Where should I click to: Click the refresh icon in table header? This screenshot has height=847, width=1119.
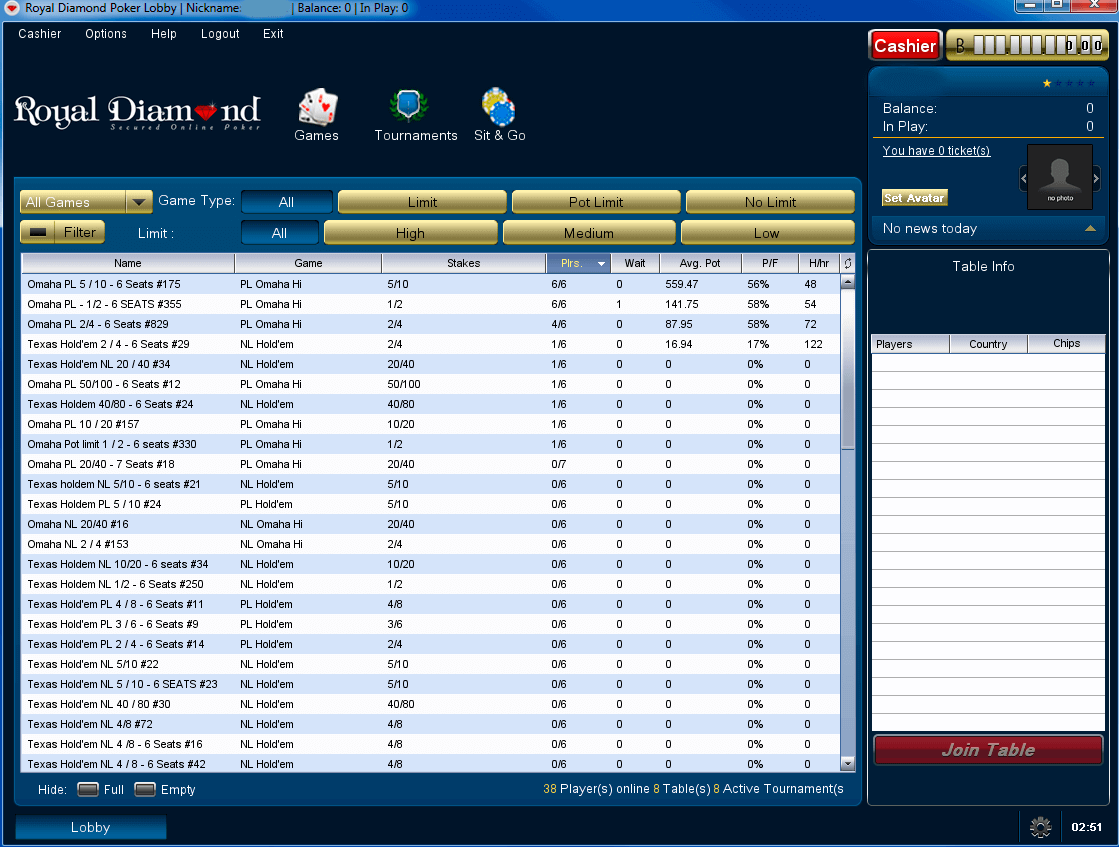(848, 264)
